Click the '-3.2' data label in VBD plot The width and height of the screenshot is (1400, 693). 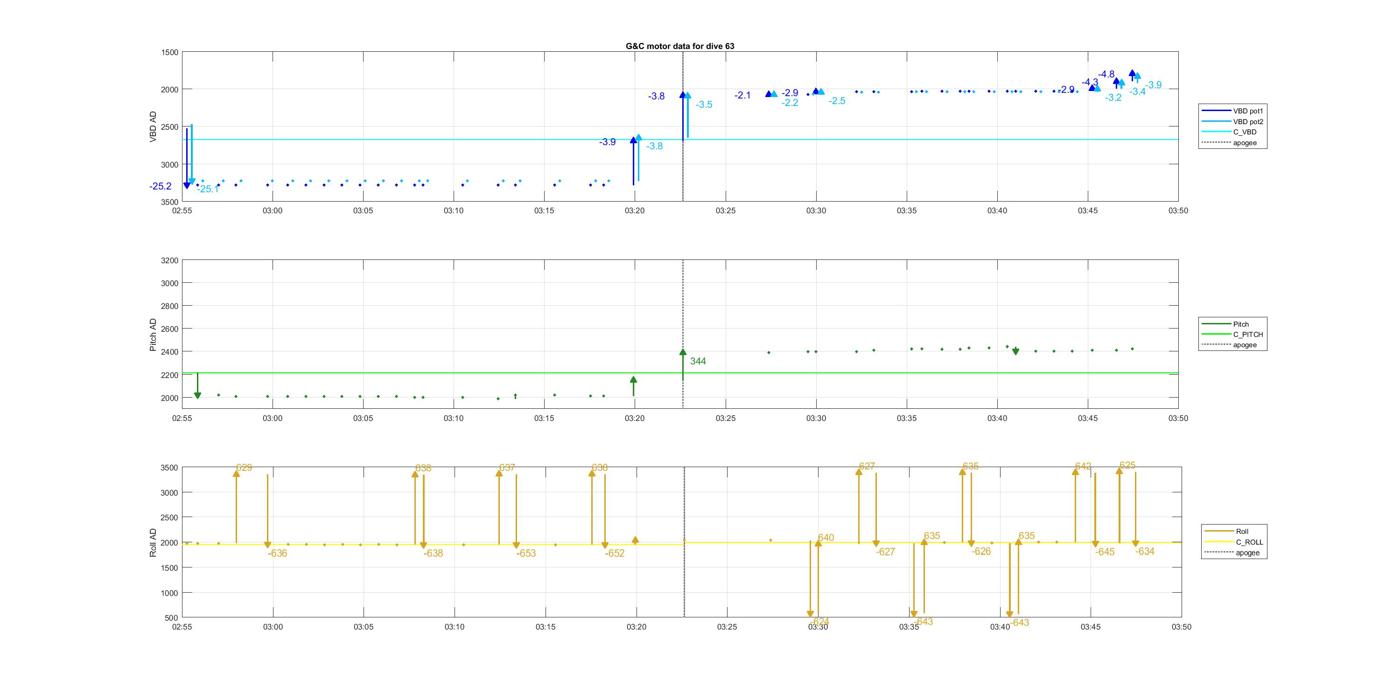pyautogui.click(x=1113, y=98)
